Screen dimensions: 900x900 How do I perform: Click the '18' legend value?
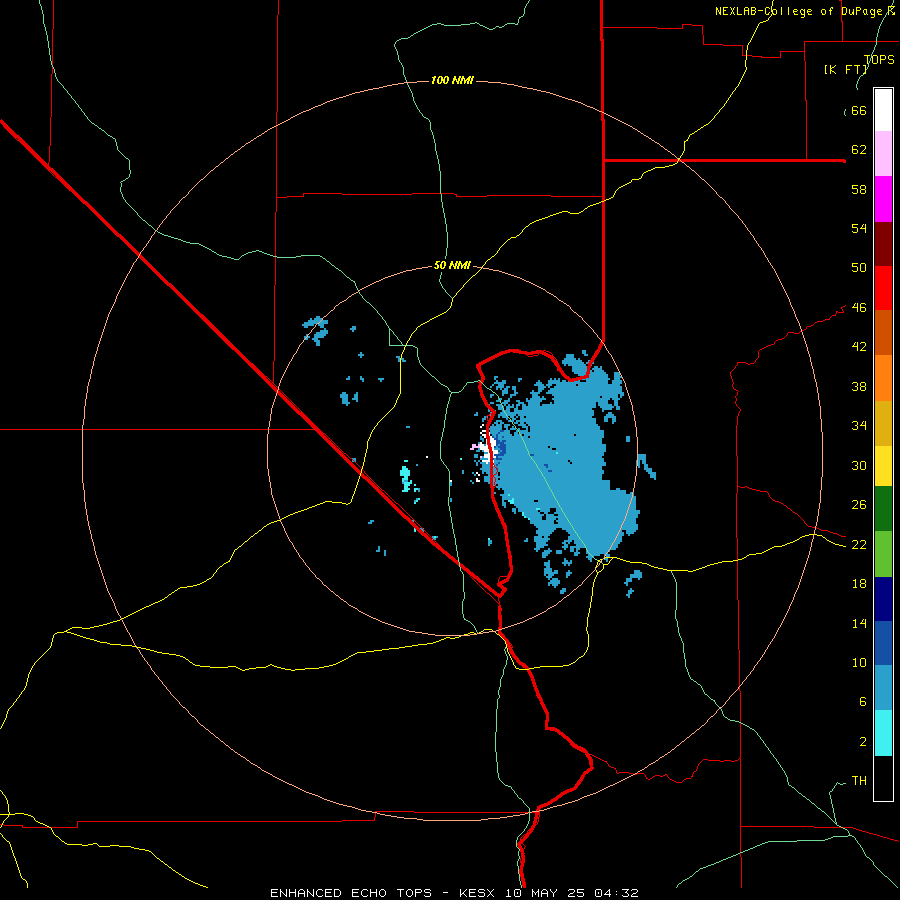coord(859,584)
